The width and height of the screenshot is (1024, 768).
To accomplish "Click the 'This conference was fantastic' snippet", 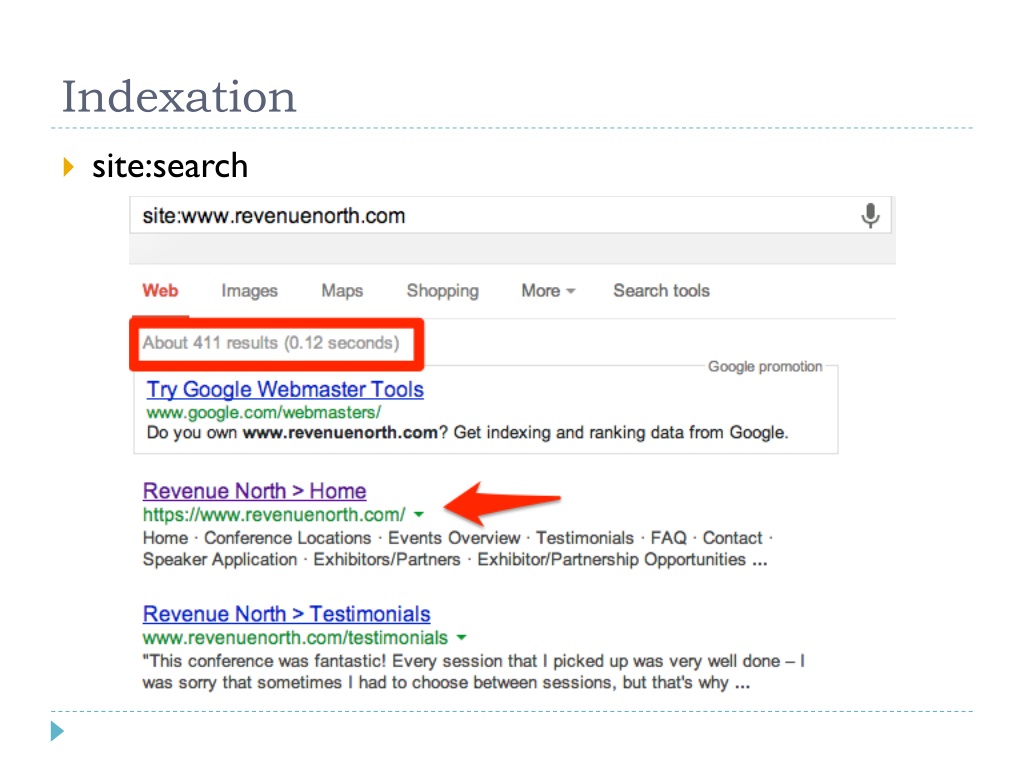I will (473, 672).
